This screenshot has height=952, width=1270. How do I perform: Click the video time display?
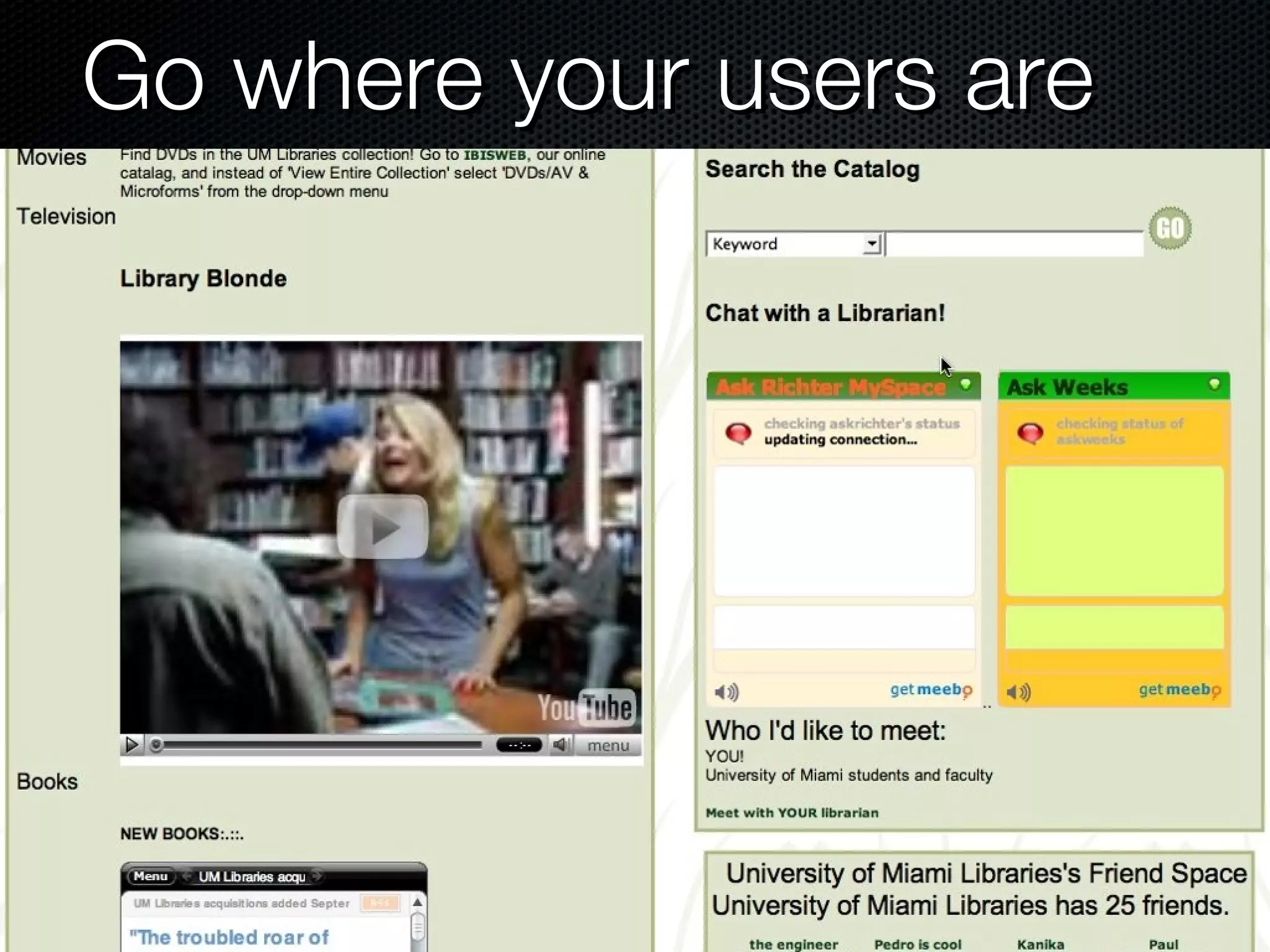click(519, 745)
